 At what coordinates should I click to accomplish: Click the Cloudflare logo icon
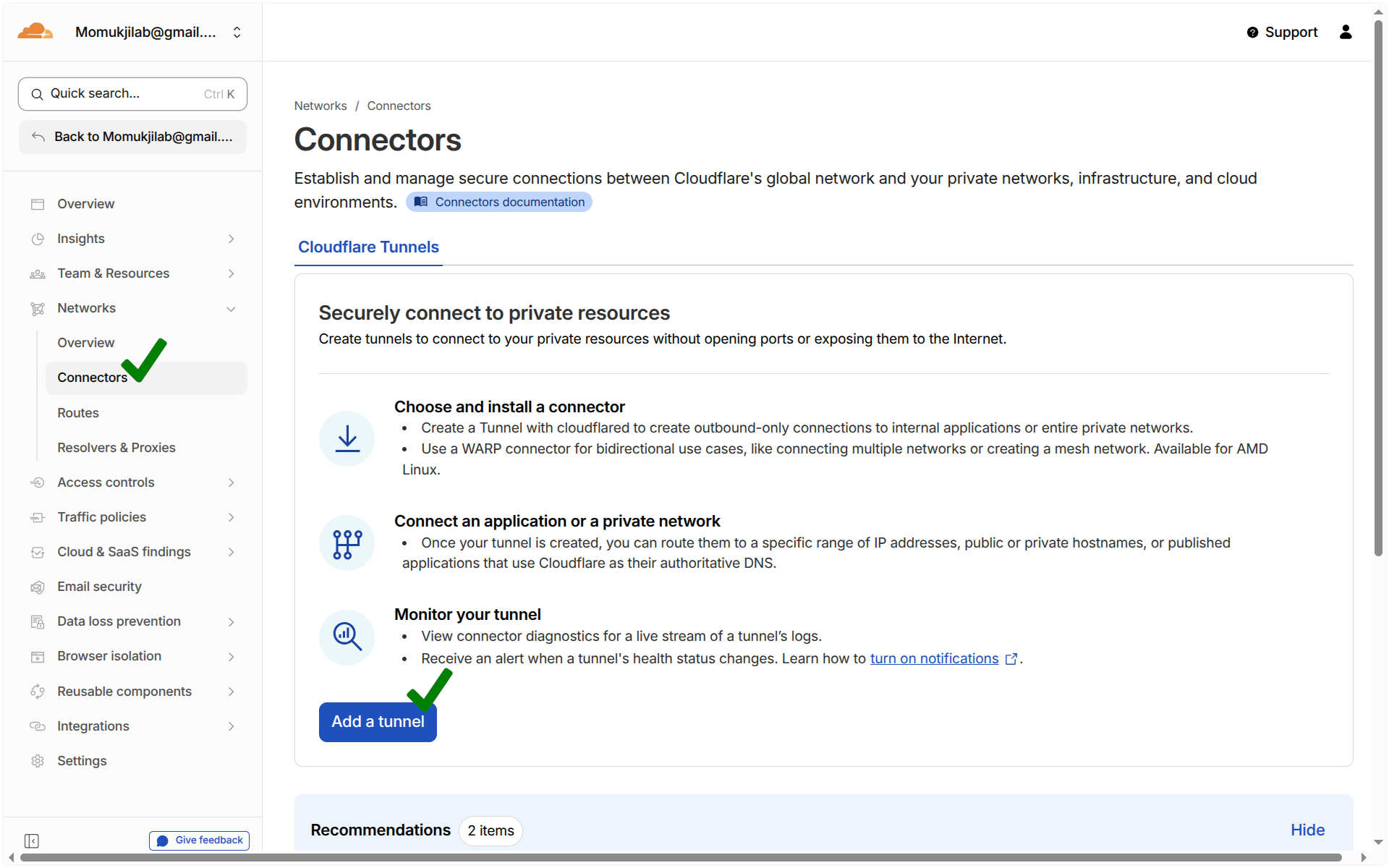click(35, 32)
